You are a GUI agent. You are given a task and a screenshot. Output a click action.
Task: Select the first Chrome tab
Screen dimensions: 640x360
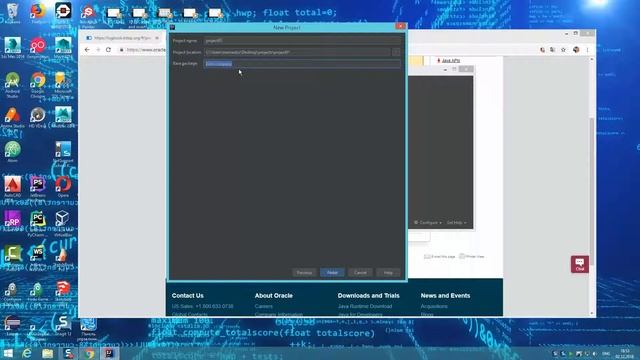click(x=122, y=38)
